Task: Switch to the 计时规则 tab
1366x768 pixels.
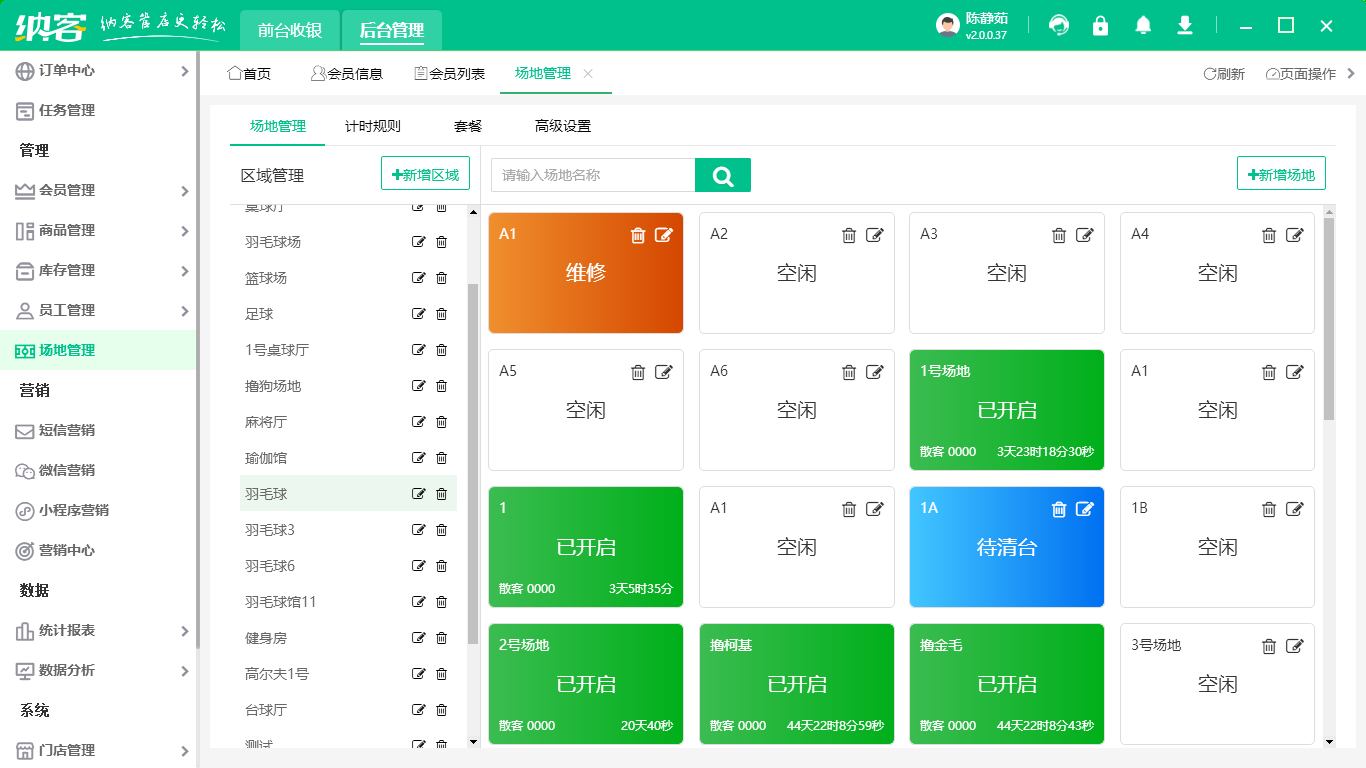Action: point(373,126)
